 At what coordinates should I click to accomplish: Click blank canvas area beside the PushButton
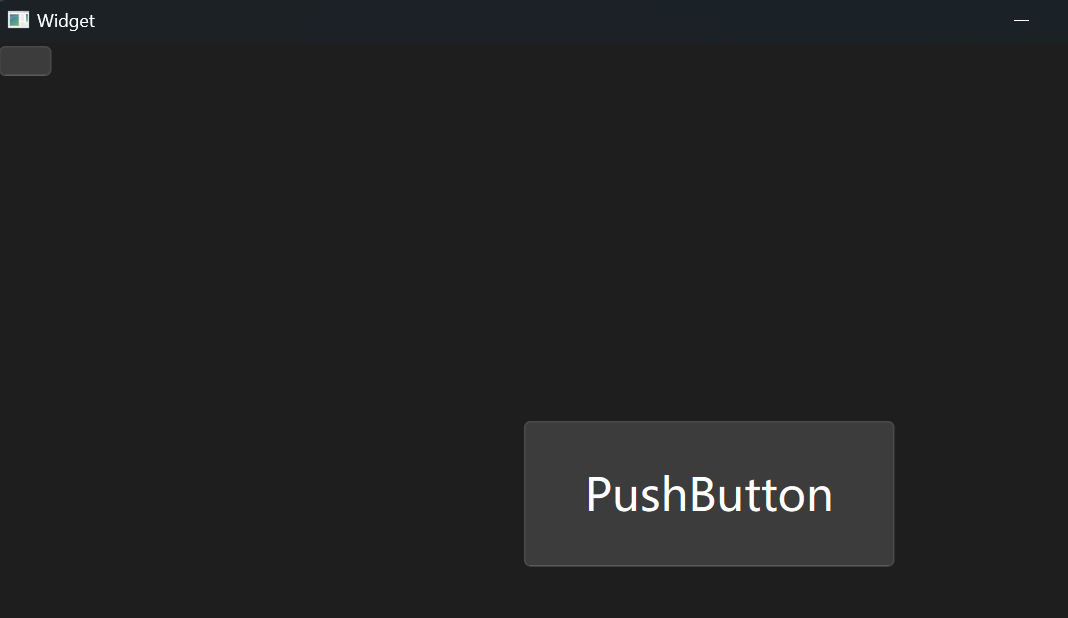[x=272, y=493]
